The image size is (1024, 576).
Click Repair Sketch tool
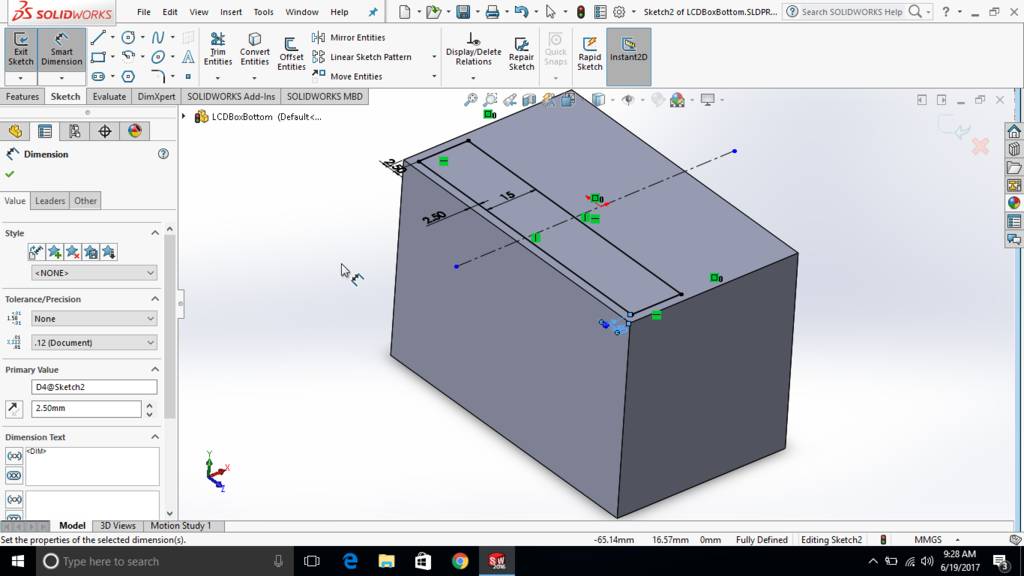(x=521, y=54)
